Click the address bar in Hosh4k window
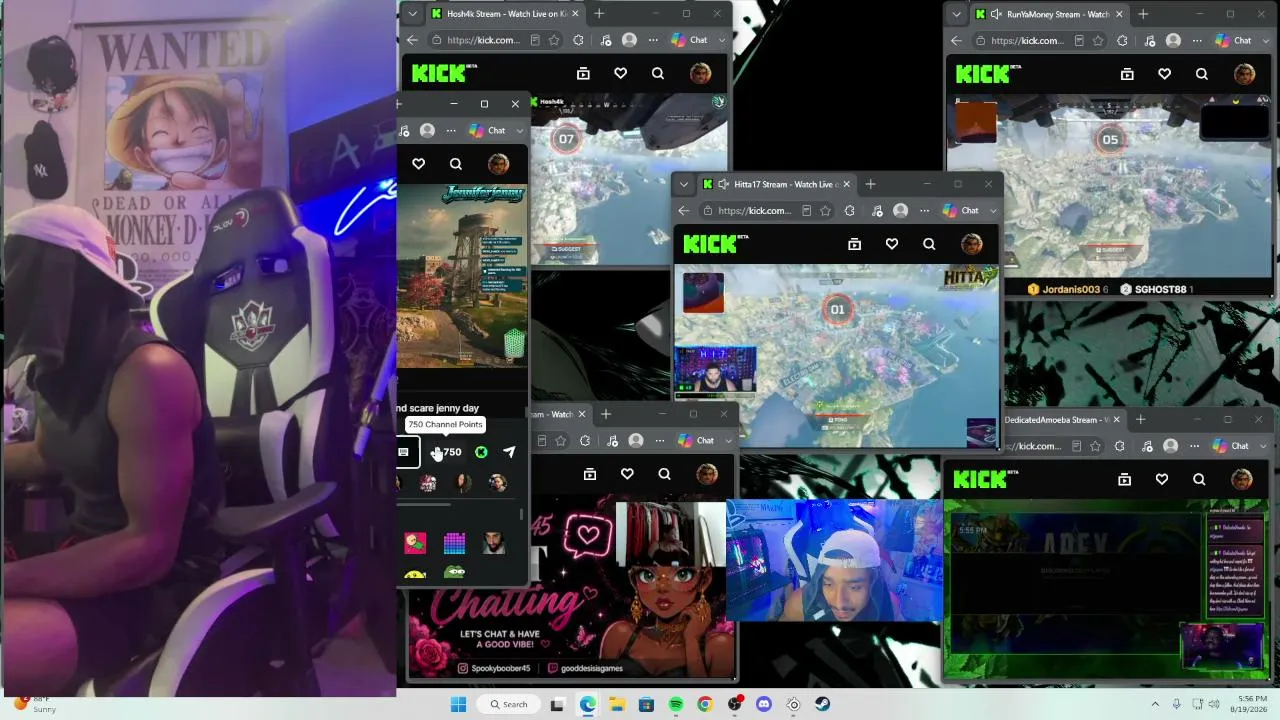This screenshot has width=1280, height=720. tap(484, 40)
